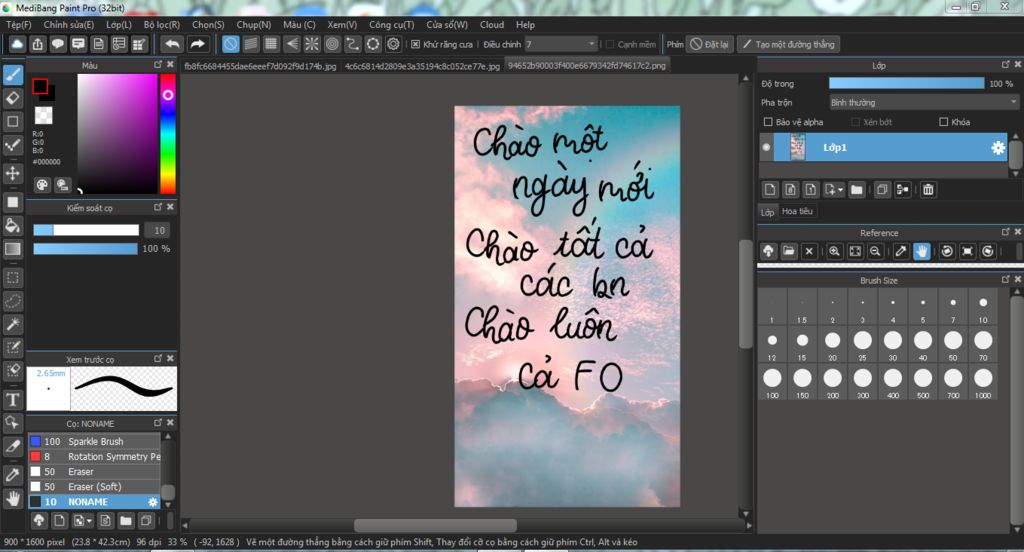Select the Lasso selection tool
Viewport: 1024px width, 552px height.
[x=12, y=301]
